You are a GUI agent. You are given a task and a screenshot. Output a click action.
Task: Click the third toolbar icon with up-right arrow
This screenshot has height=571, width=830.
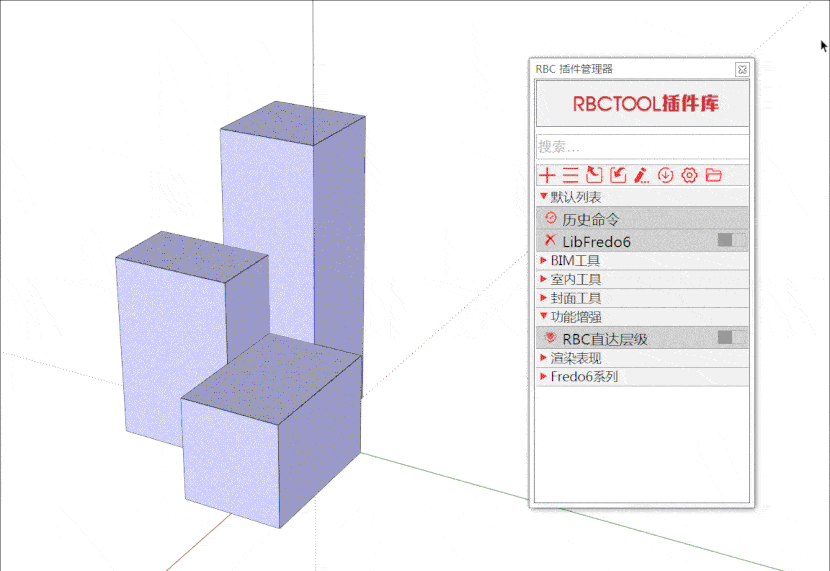click(594, 175)
